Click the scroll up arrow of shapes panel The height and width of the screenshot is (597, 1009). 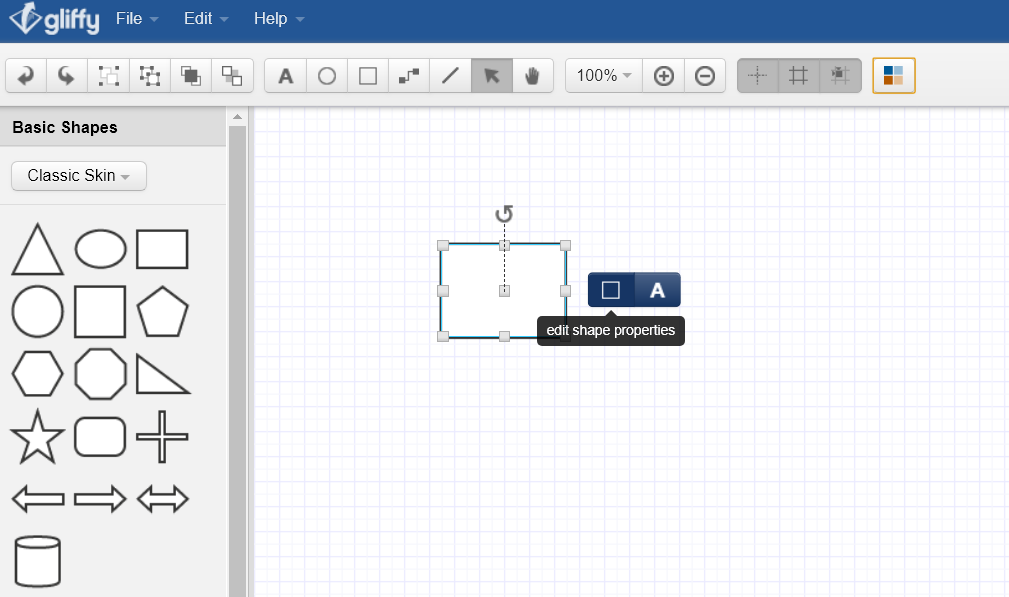click(237, 117)
